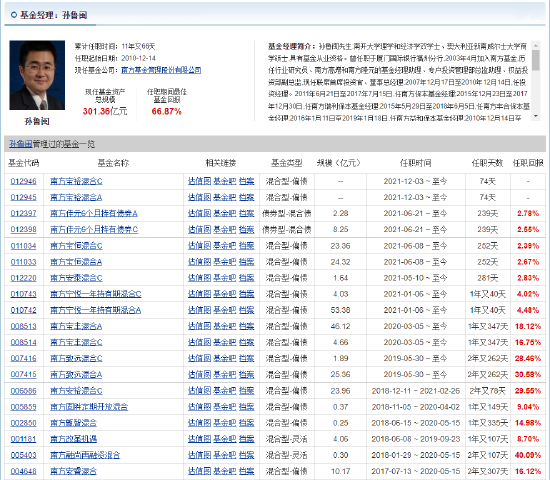
Task: Open 基金吧 for fund 011034
Action: tap(225, 246)
